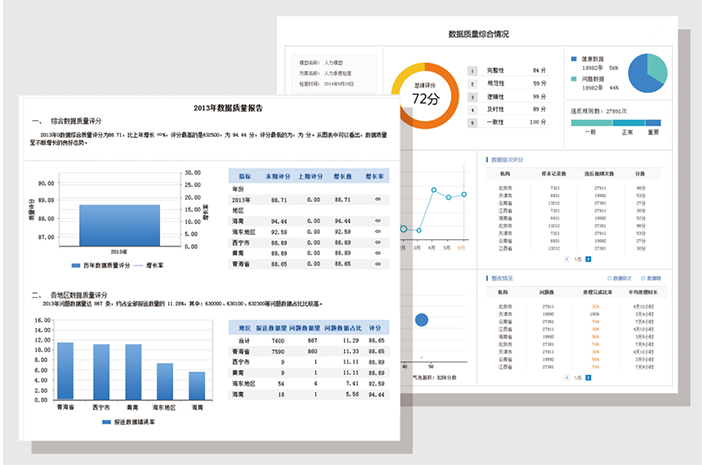The width and height of the screenshot is (702, 465).
Task: Go to next page of 整改情况 table
Action: pos(588,378)
